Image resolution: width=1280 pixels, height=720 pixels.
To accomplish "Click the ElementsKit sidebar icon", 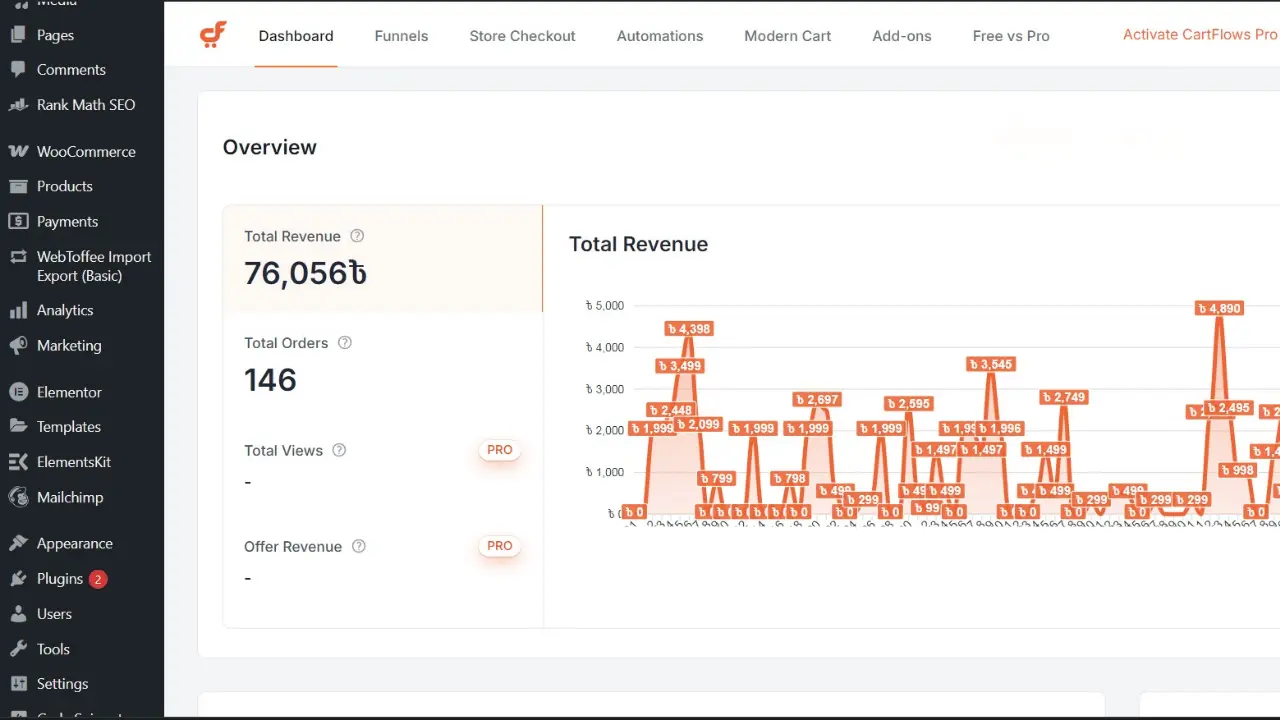I will click(18, 462).
